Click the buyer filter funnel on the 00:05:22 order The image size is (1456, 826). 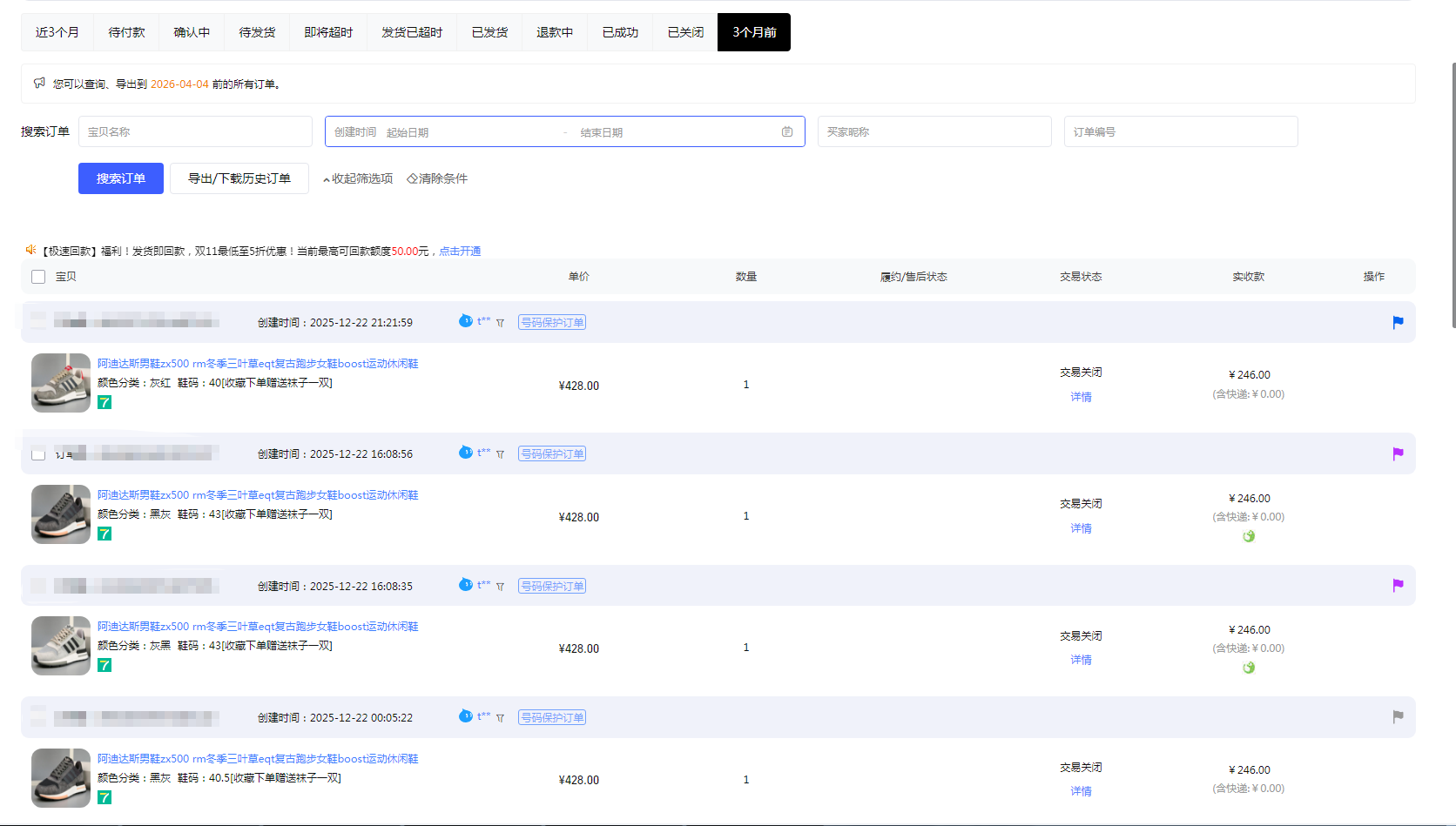click(x=501, y=718)
